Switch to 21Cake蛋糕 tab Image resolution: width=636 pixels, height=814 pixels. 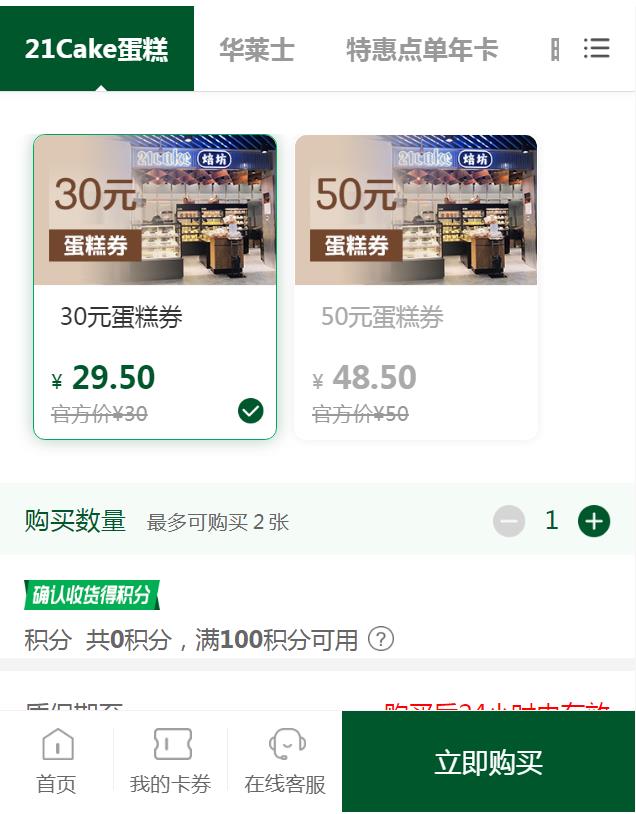[97, 49]
